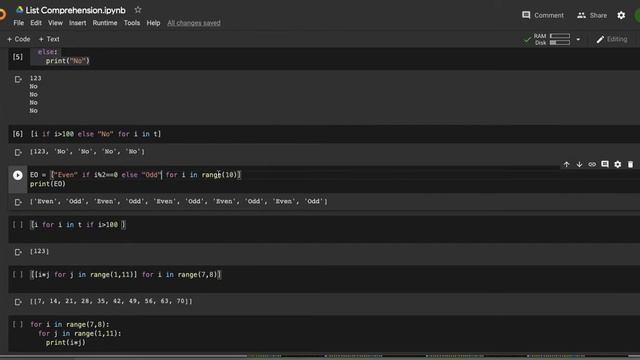Image resolution: width=640 pixels, height=360 pixels.
Task: Delete the selected cell
Action: pyautogui.click(x=630, y=164)
